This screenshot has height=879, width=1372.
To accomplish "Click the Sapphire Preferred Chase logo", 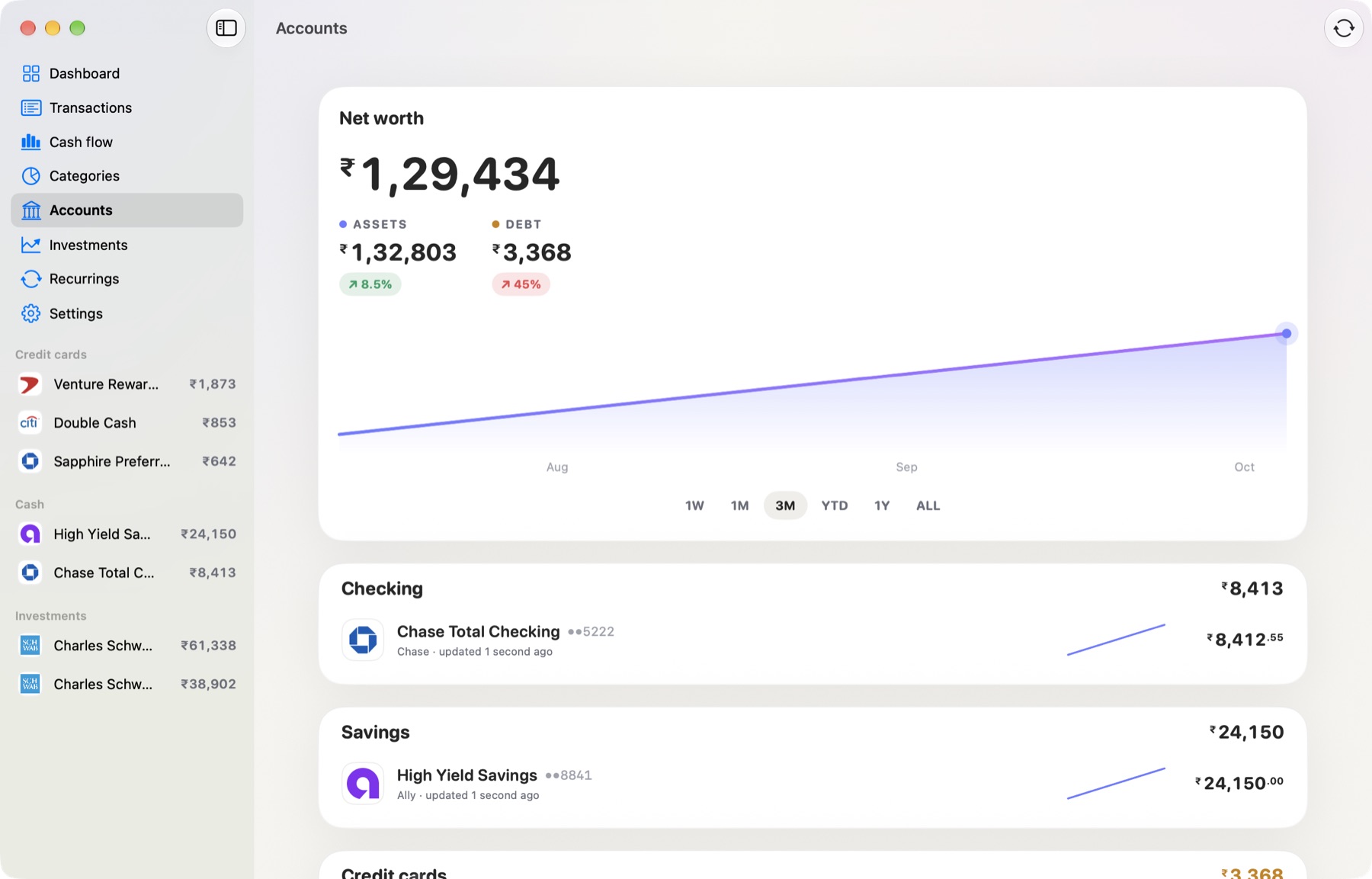I will [x=30, y=461].
